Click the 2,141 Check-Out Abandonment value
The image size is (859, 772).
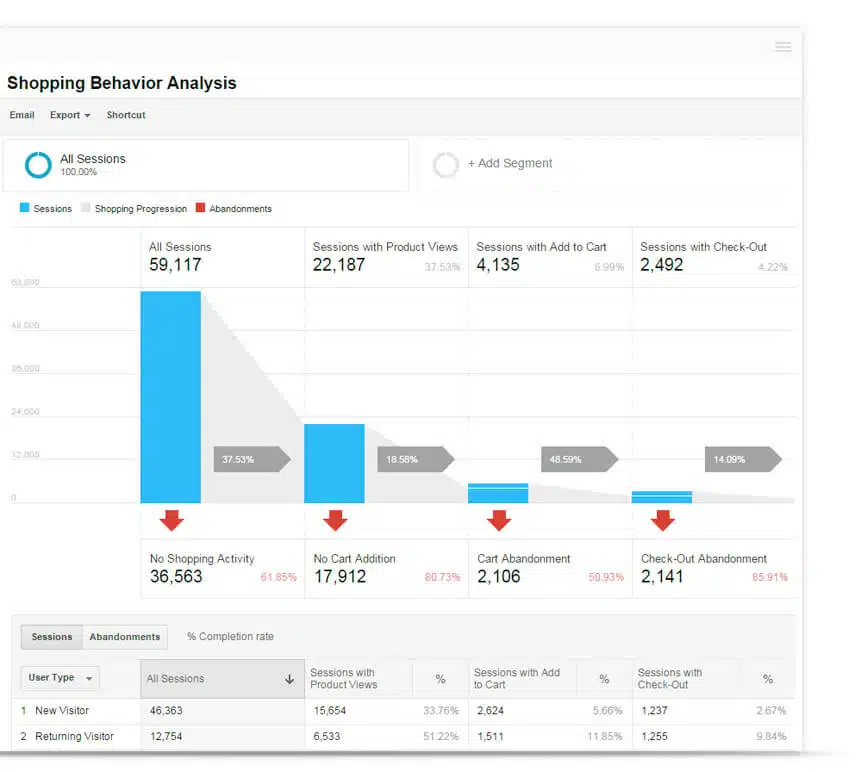click(x=662, y=576)
